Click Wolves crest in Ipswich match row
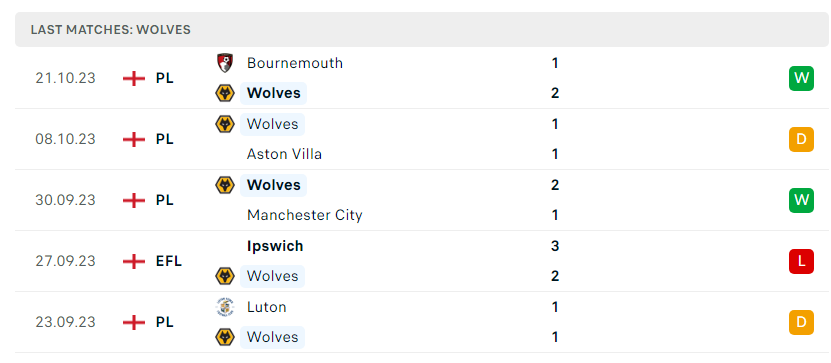 tap(225, 276)
